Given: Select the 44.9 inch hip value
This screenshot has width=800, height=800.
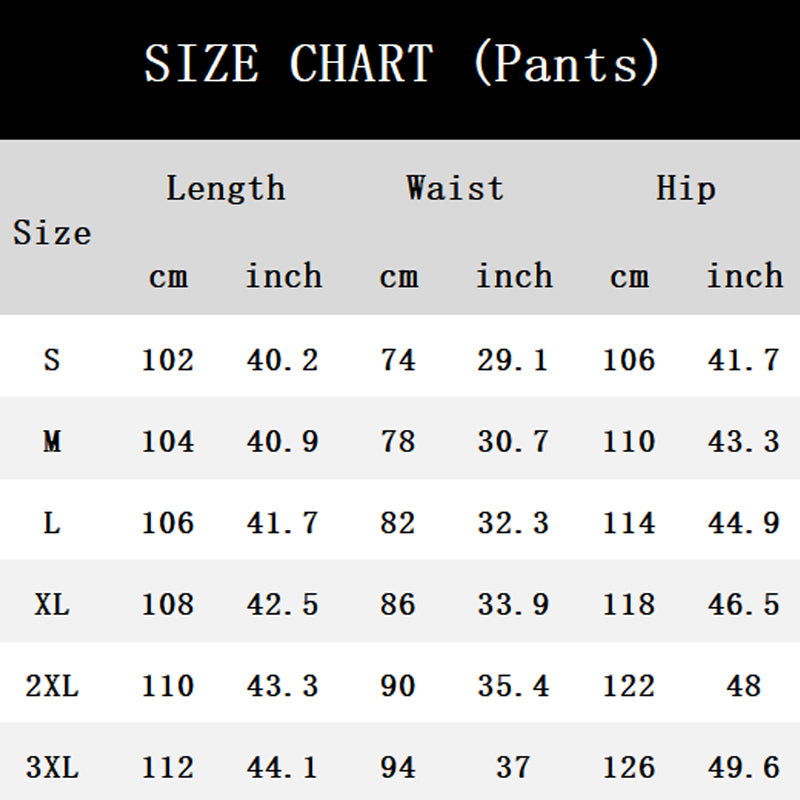Looking at the screenshot, I should 744,522.
